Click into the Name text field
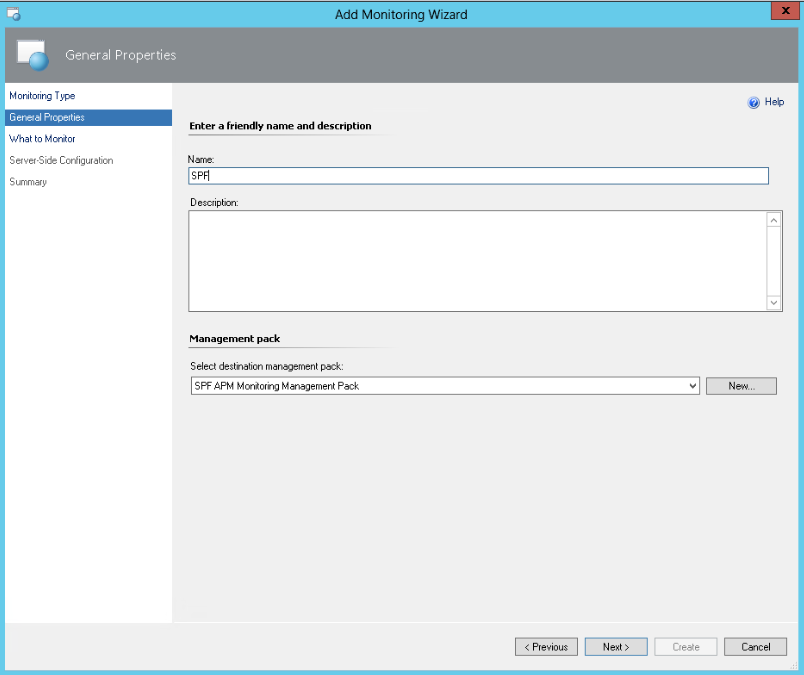Viewport: 804px width, 675px height. 478,176
